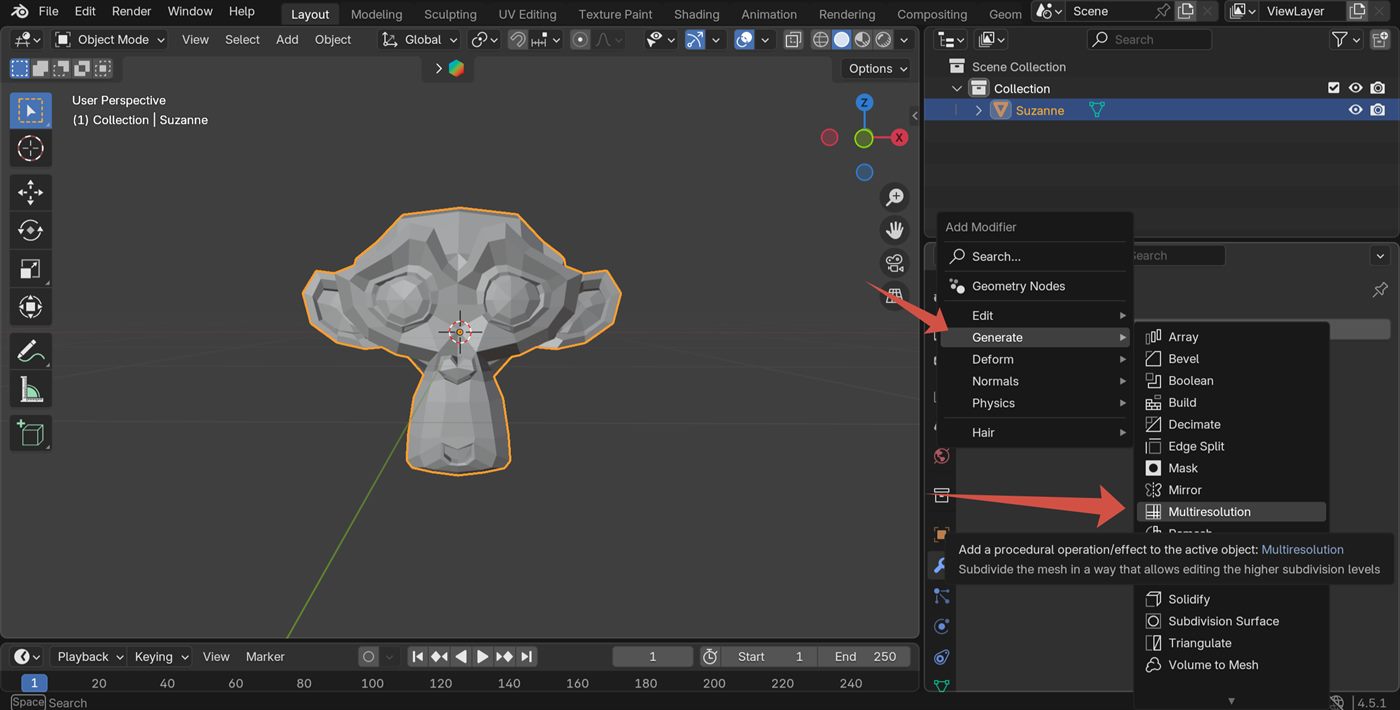Toggle the camera view icon
The height and width of the screenshot is (710, 1400).
click(894, 263)
